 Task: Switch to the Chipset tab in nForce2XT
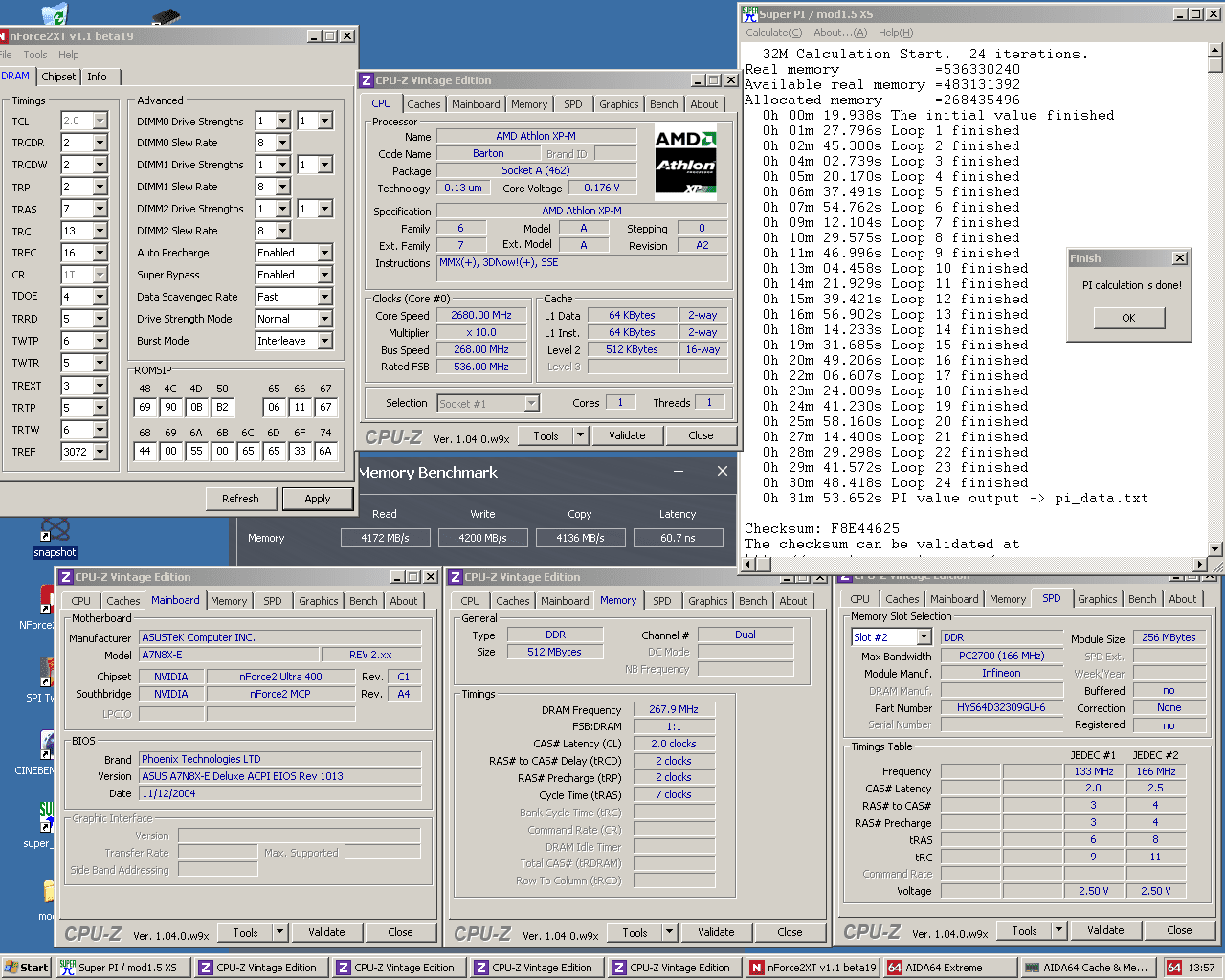(x=57, y=77)
